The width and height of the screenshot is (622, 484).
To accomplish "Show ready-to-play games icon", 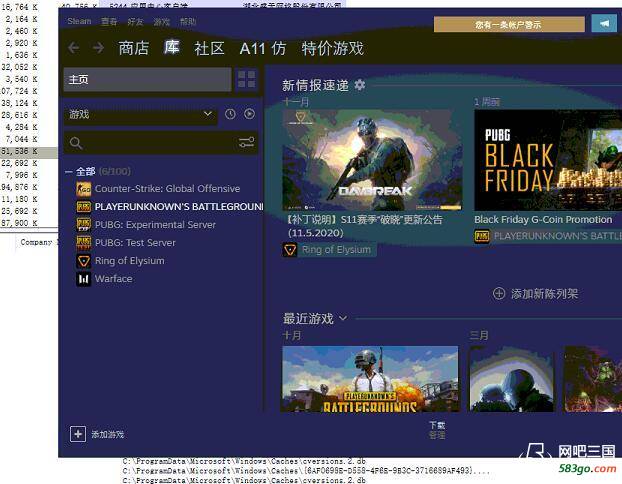I will coord(250,114).
